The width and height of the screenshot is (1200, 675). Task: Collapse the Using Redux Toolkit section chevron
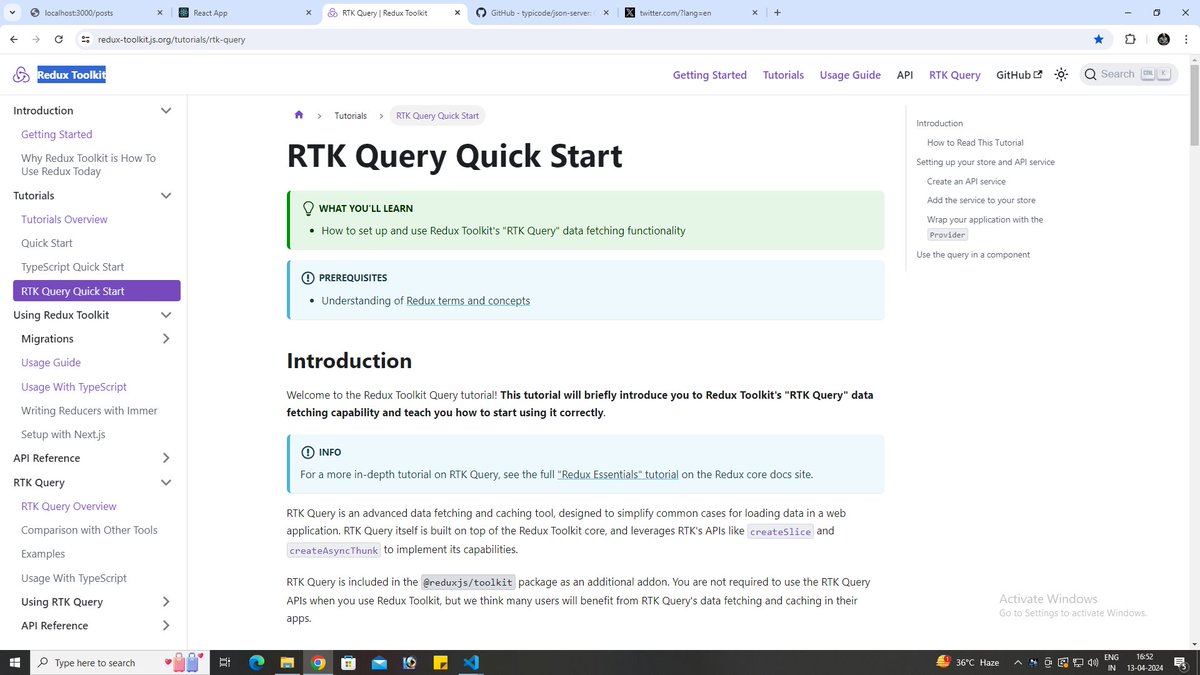(x=166, y=315)
